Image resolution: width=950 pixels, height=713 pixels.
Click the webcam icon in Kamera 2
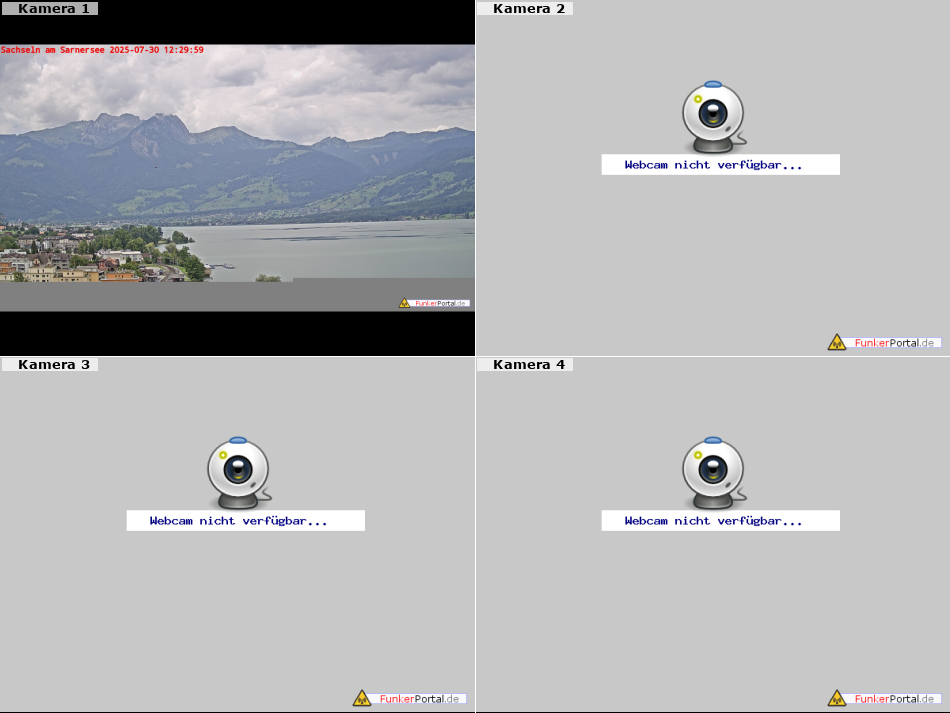pos(714,117)
